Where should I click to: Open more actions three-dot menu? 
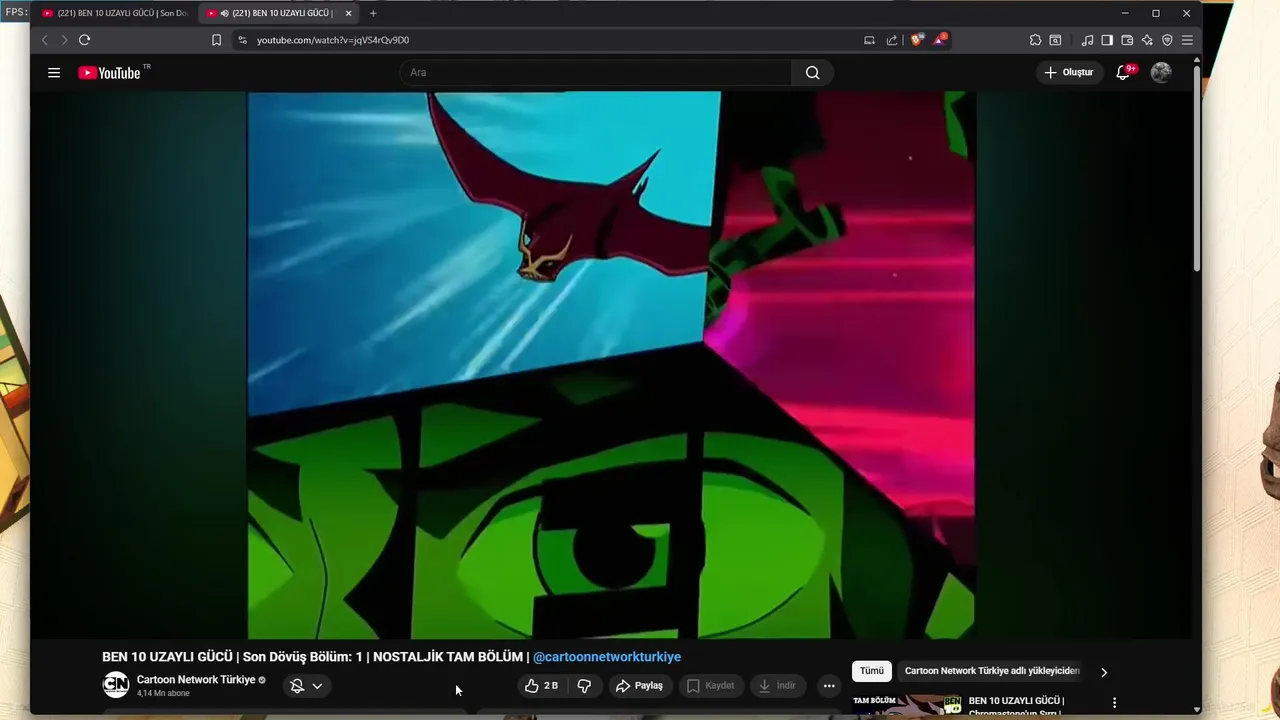[x=829, y=685]
